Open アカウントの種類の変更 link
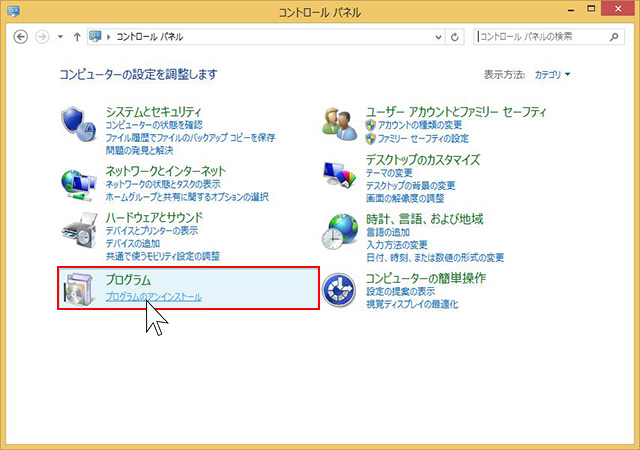Screen dimensions: 640x450 (420, 125)
